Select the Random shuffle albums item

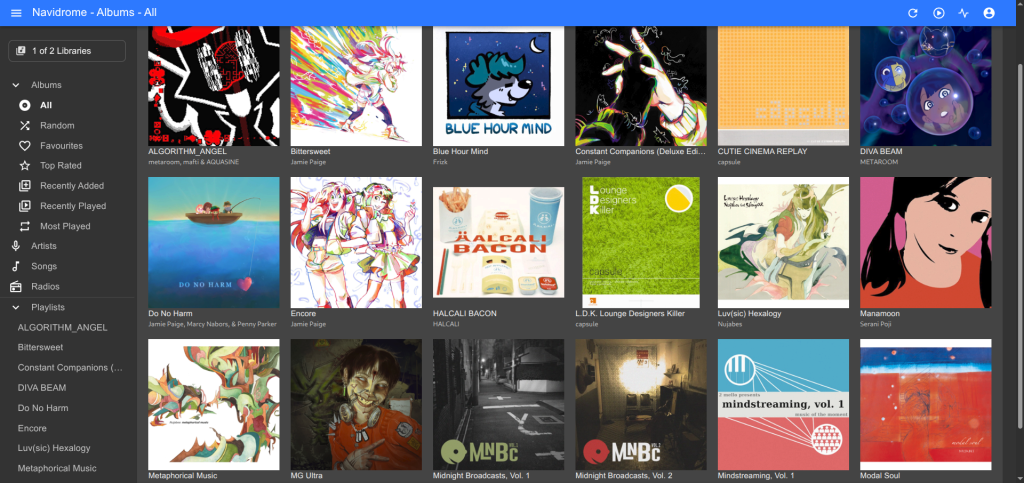pos(57,125)
